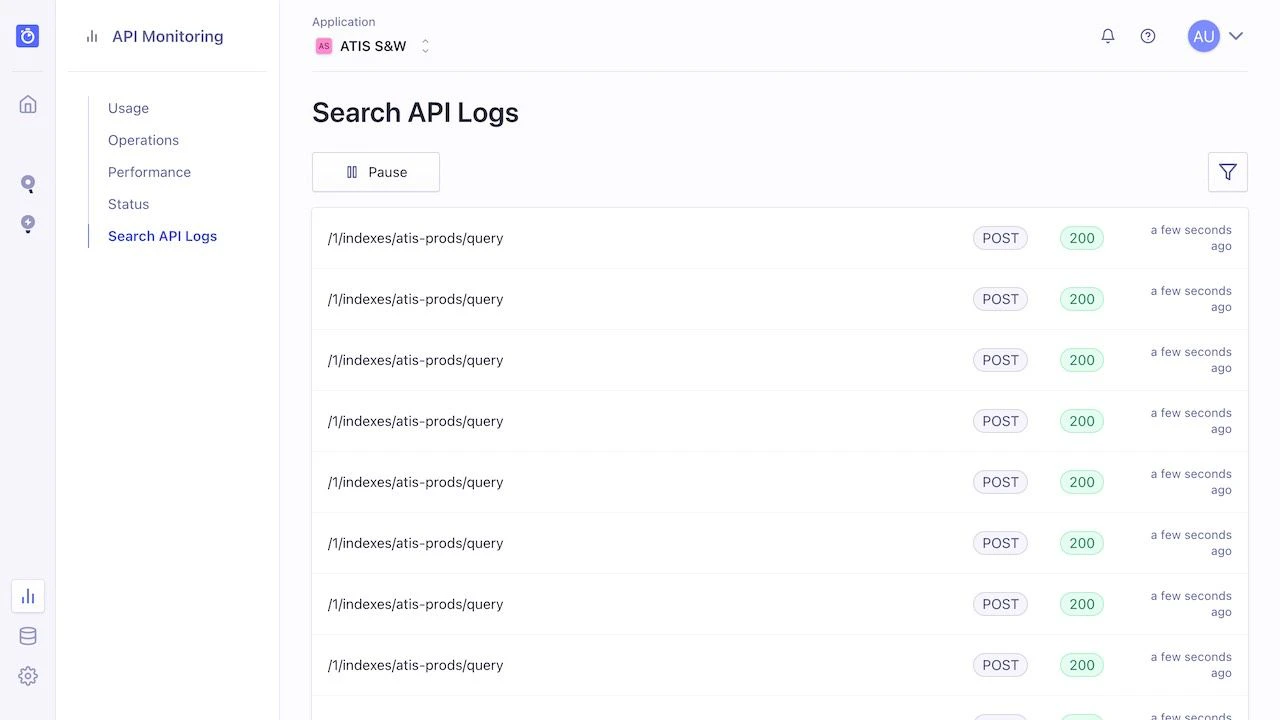The height and width of the screenshot is (720, 1280).
Task: Open the Settings gear icon
Action: pyautogui.click(x=27, y=676)
